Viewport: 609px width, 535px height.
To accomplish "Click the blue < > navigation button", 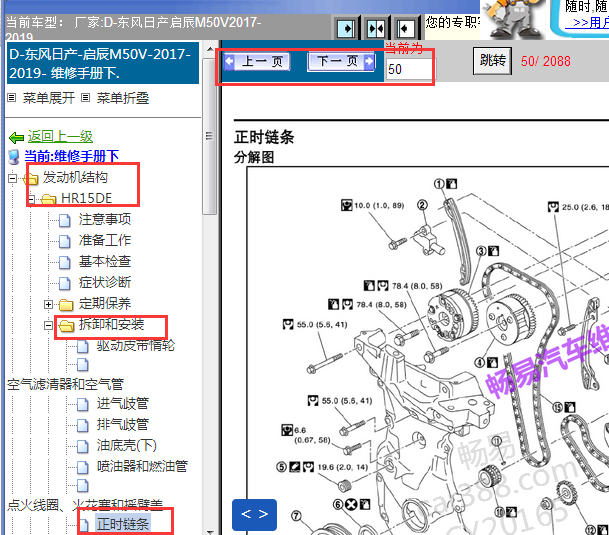I will [254, 514].
